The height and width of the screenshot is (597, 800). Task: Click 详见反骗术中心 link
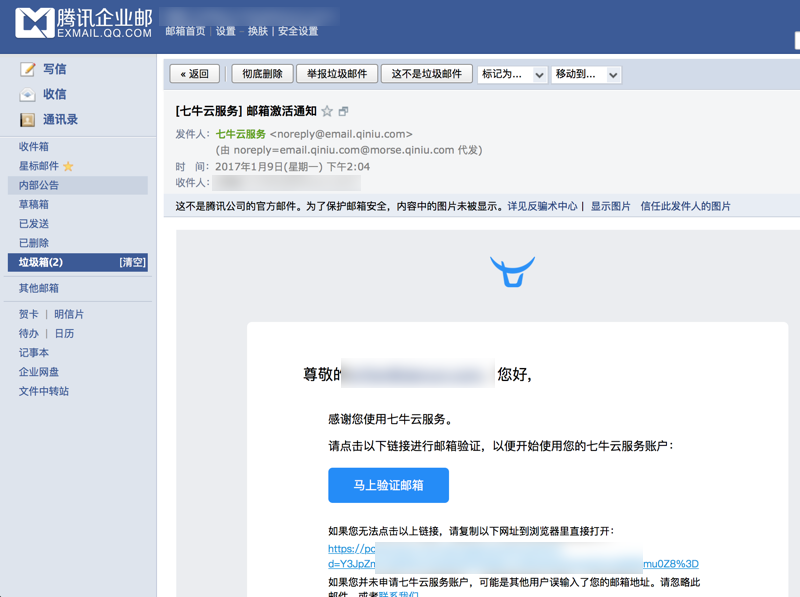coord(542,206)
